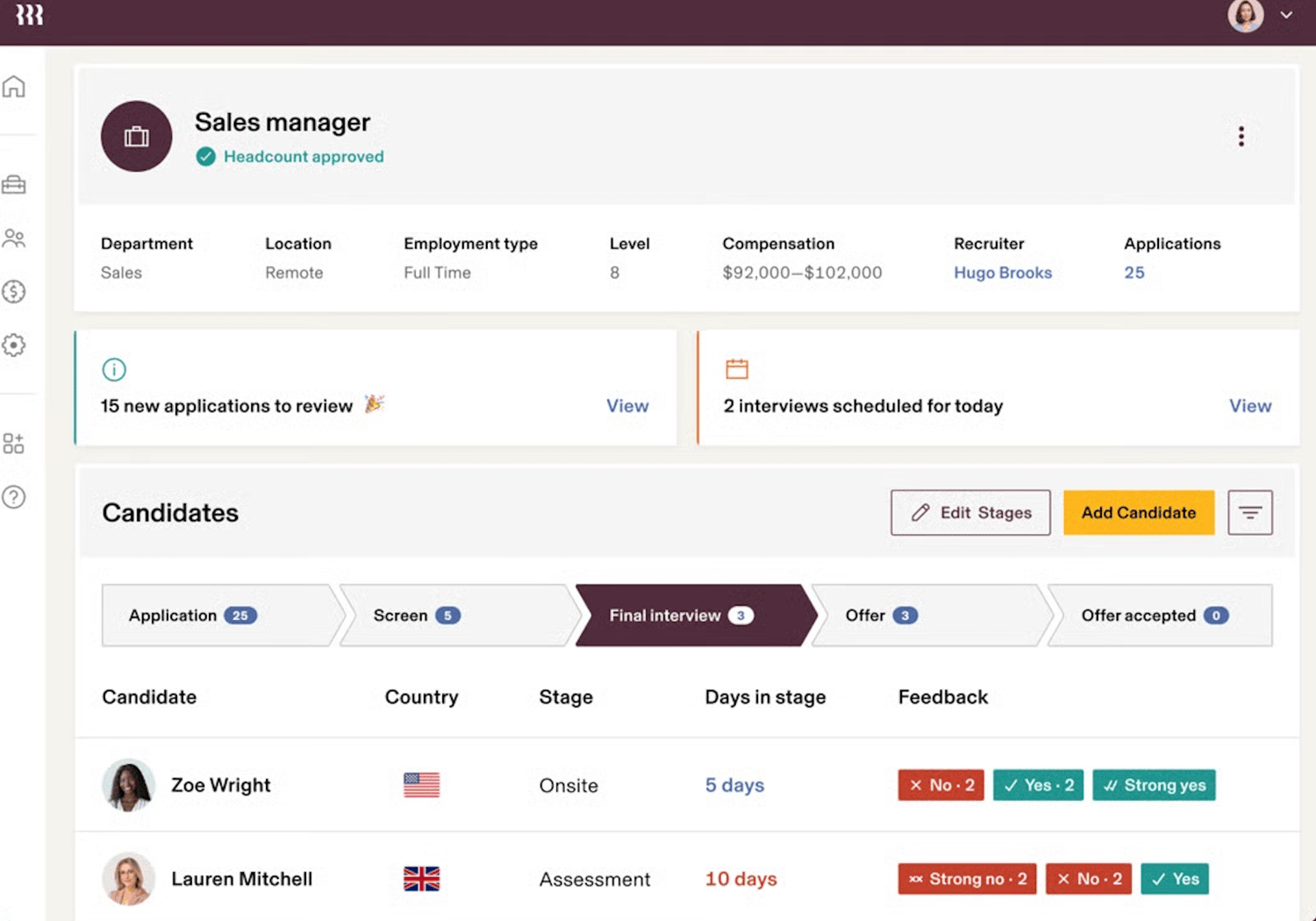Open recruiter Hugo Brooks link
Viewport: 1316px width, 921px height.
[1003, 273]
